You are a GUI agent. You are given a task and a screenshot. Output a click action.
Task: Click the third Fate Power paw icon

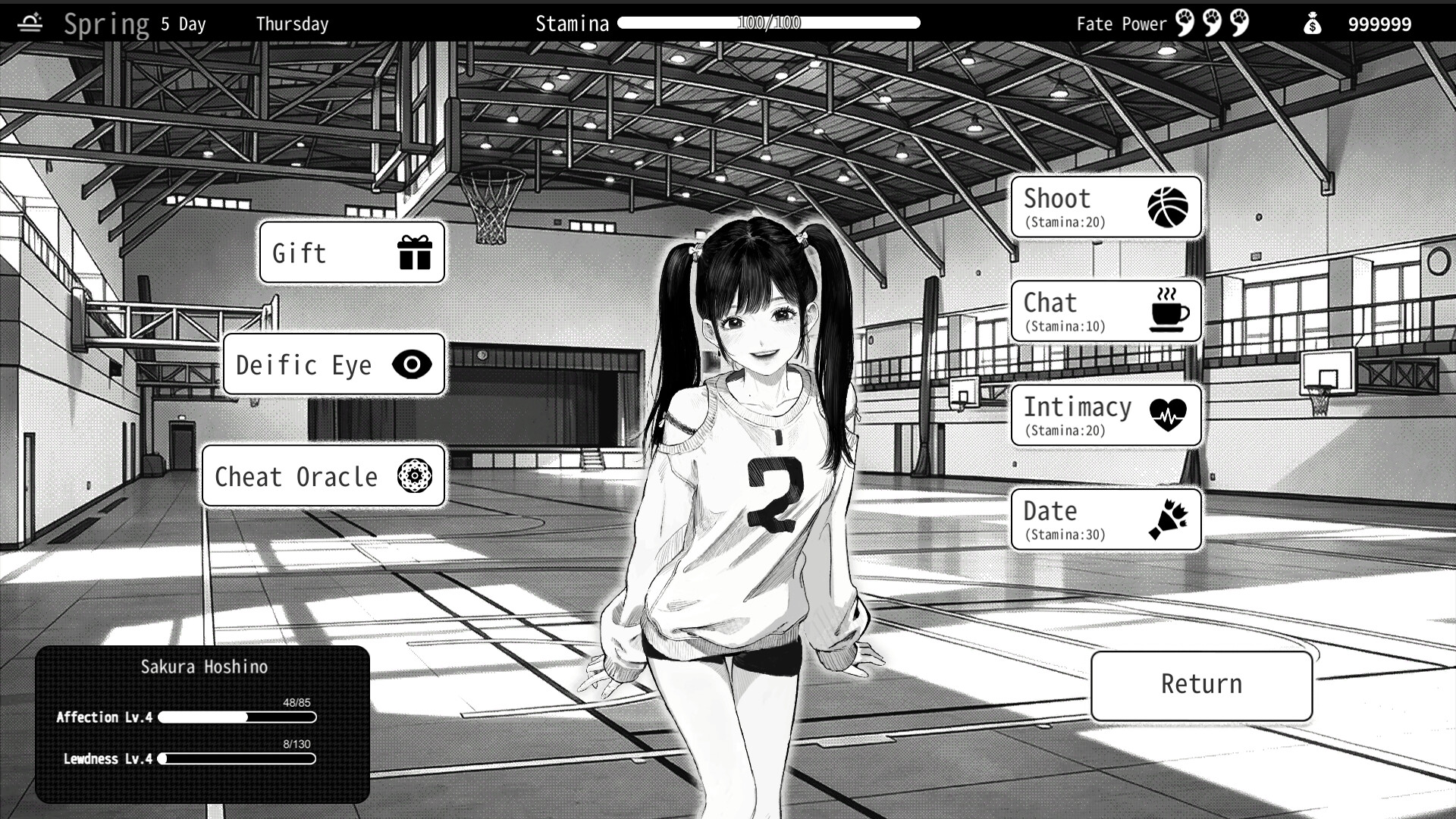click(1239, 23)
